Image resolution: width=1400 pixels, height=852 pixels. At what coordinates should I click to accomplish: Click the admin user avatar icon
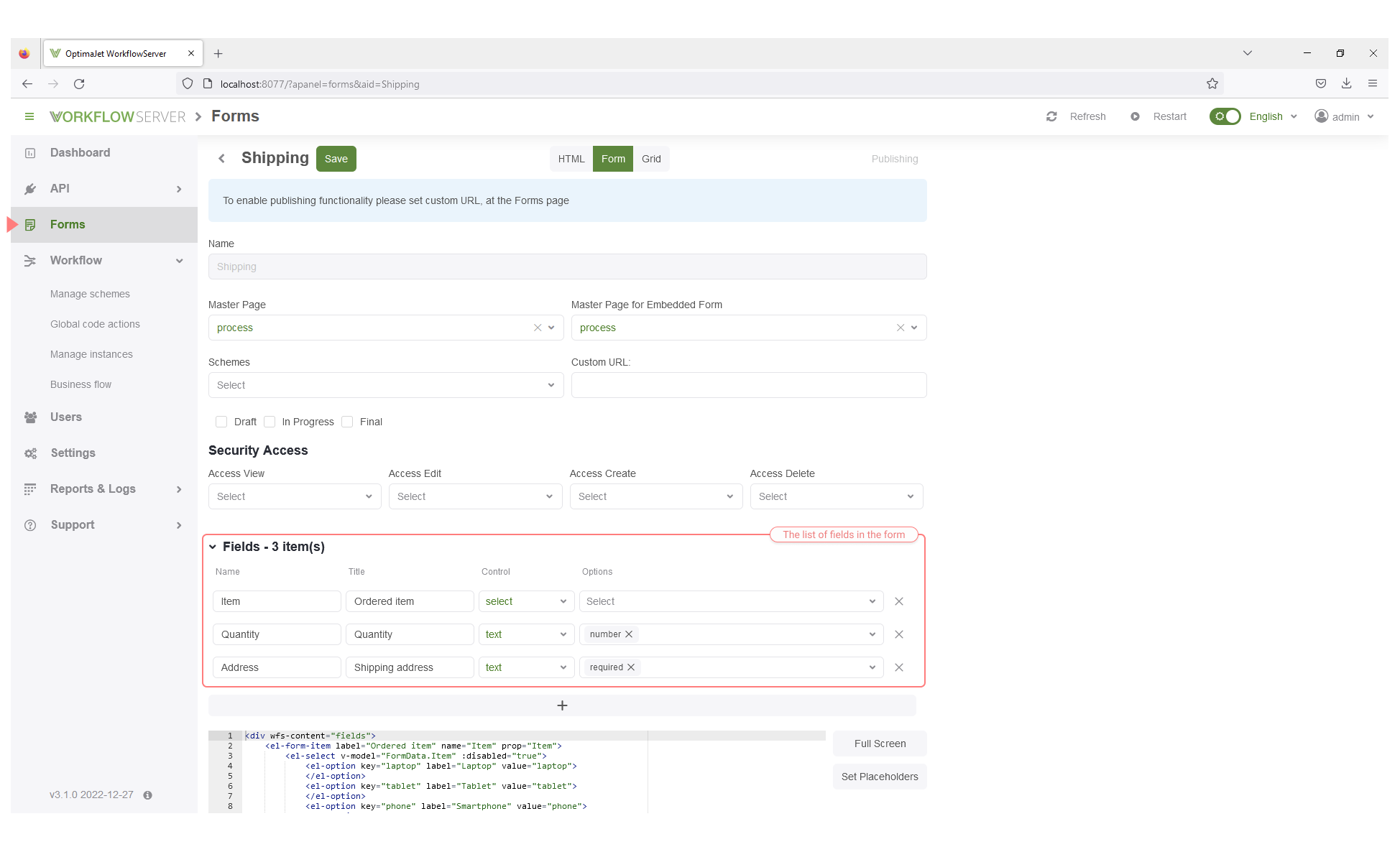point(1321,116)
